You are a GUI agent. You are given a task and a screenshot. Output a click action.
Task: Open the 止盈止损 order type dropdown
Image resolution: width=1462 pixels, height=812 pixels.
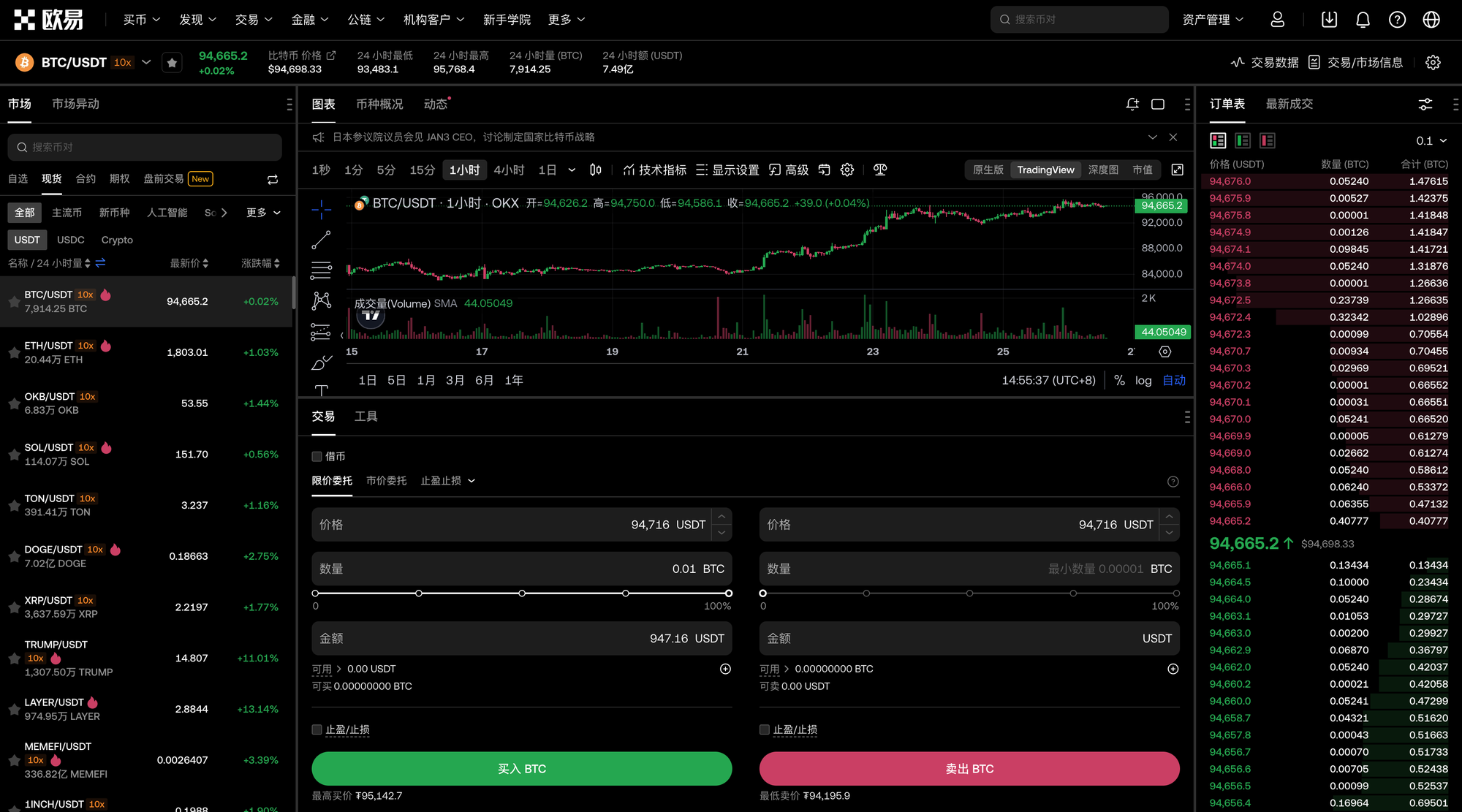coord(447,481)
